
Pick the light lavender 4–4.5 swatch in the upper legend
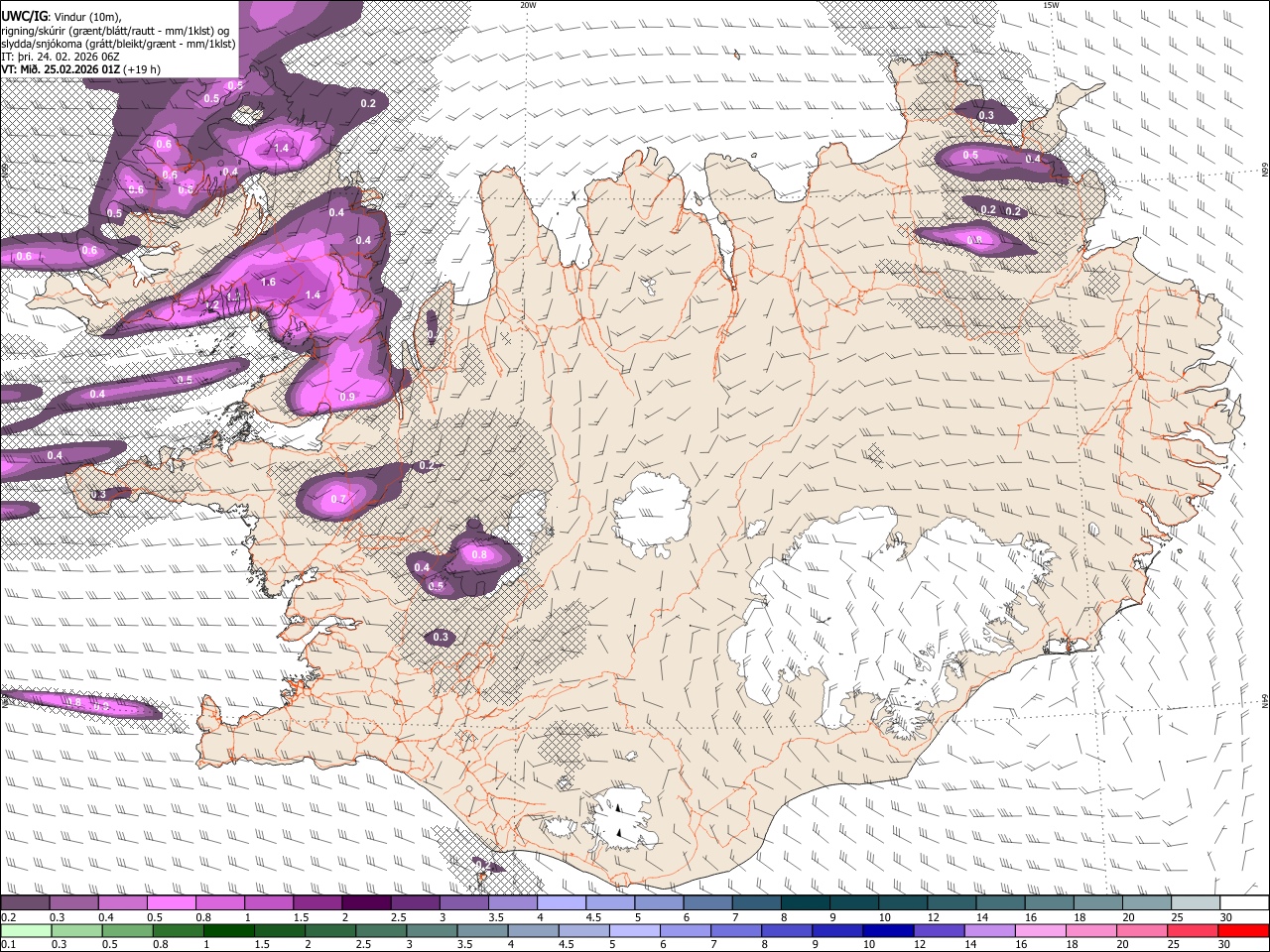[562, 902]
